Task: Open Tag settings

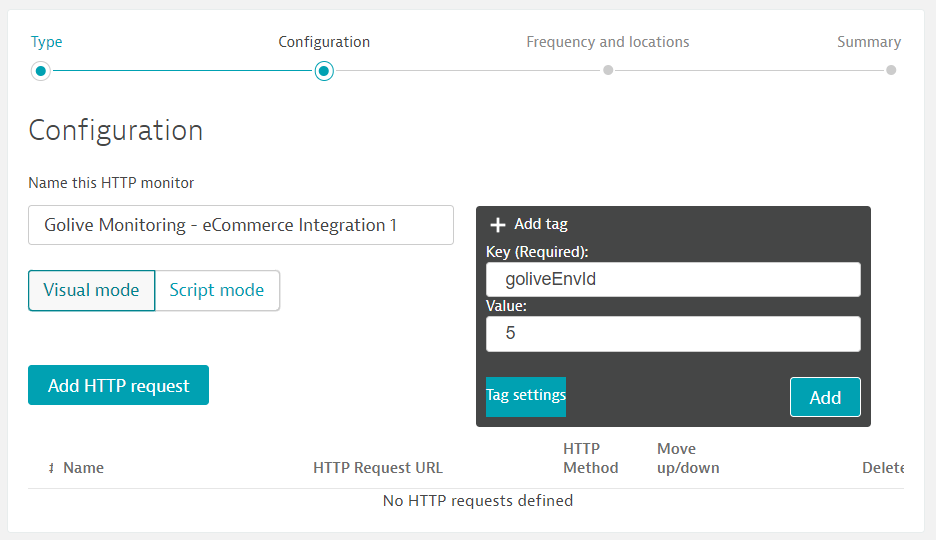Action: click(x=526, y=396)
